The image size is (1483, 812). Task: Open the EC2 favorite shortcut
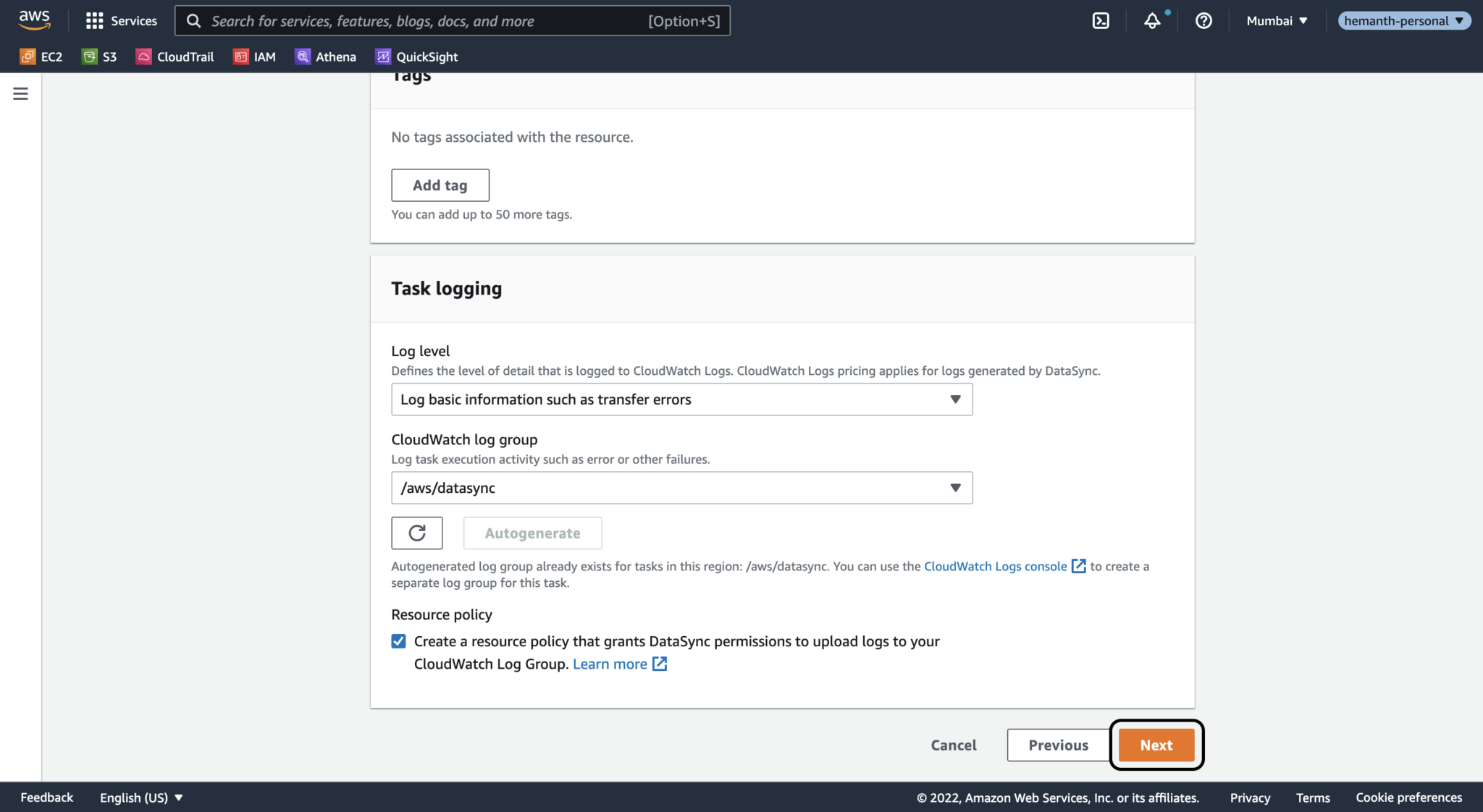[x=41, y=56]
